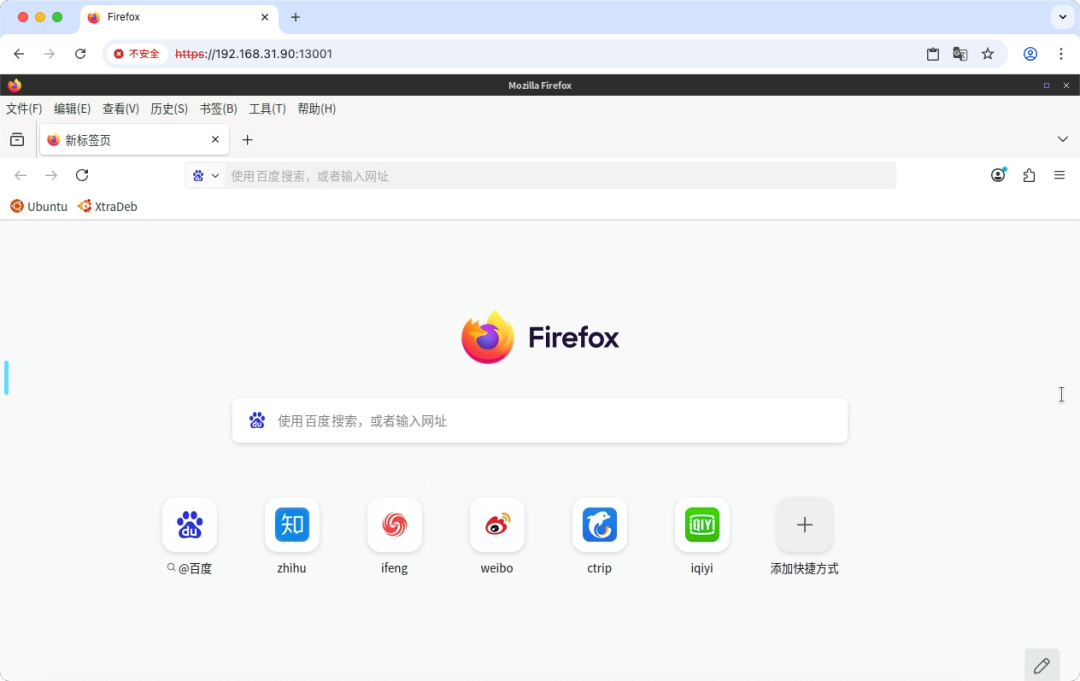The image size is (1080, 681).
Task: Close the Chrome 'Firefox' tab
Action: coord(264,17)
